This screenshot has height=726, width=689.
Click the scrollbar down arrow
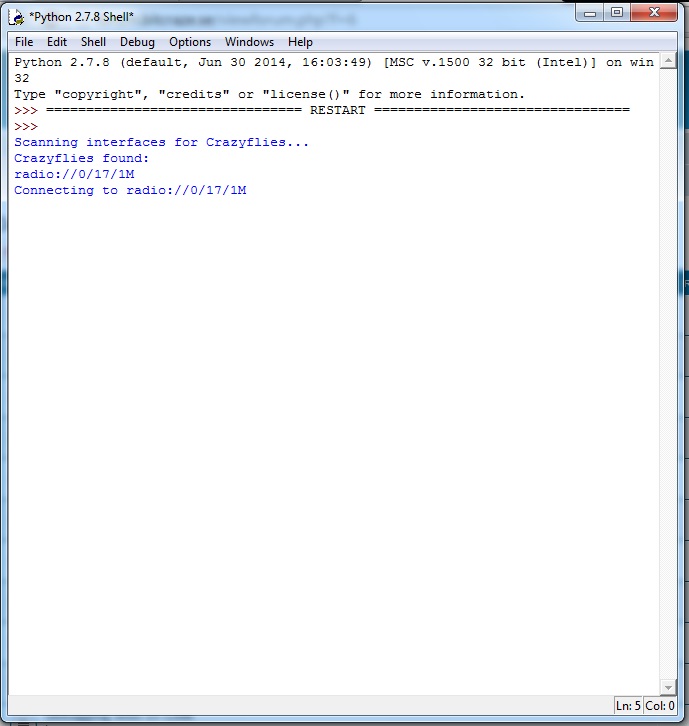pyautogui.click(x=668, y=687)
